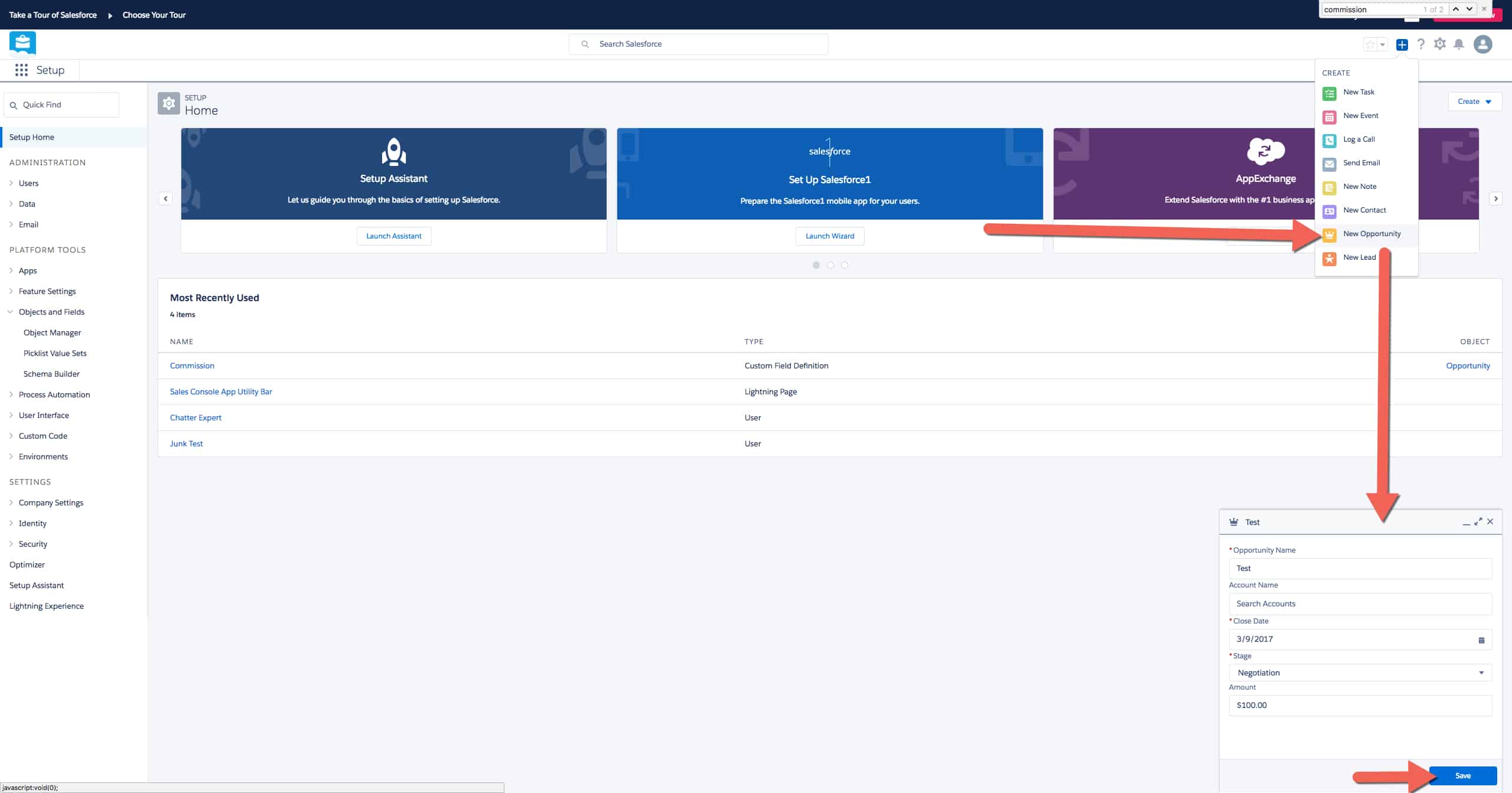Click Save in the opportunity form

coord(1462,775)
